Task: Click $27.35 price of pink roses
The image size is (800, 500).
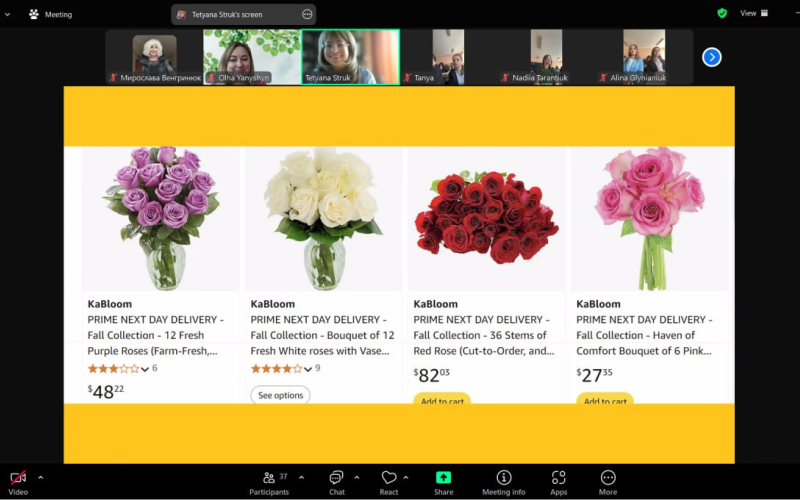Action: [594, 375]
